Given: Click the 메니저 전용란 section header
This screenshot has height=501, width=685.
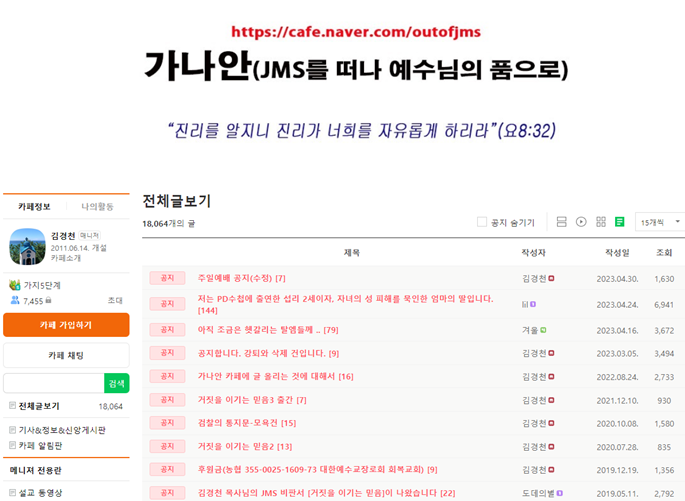Looking at the screenshot, I should point(36,470).
